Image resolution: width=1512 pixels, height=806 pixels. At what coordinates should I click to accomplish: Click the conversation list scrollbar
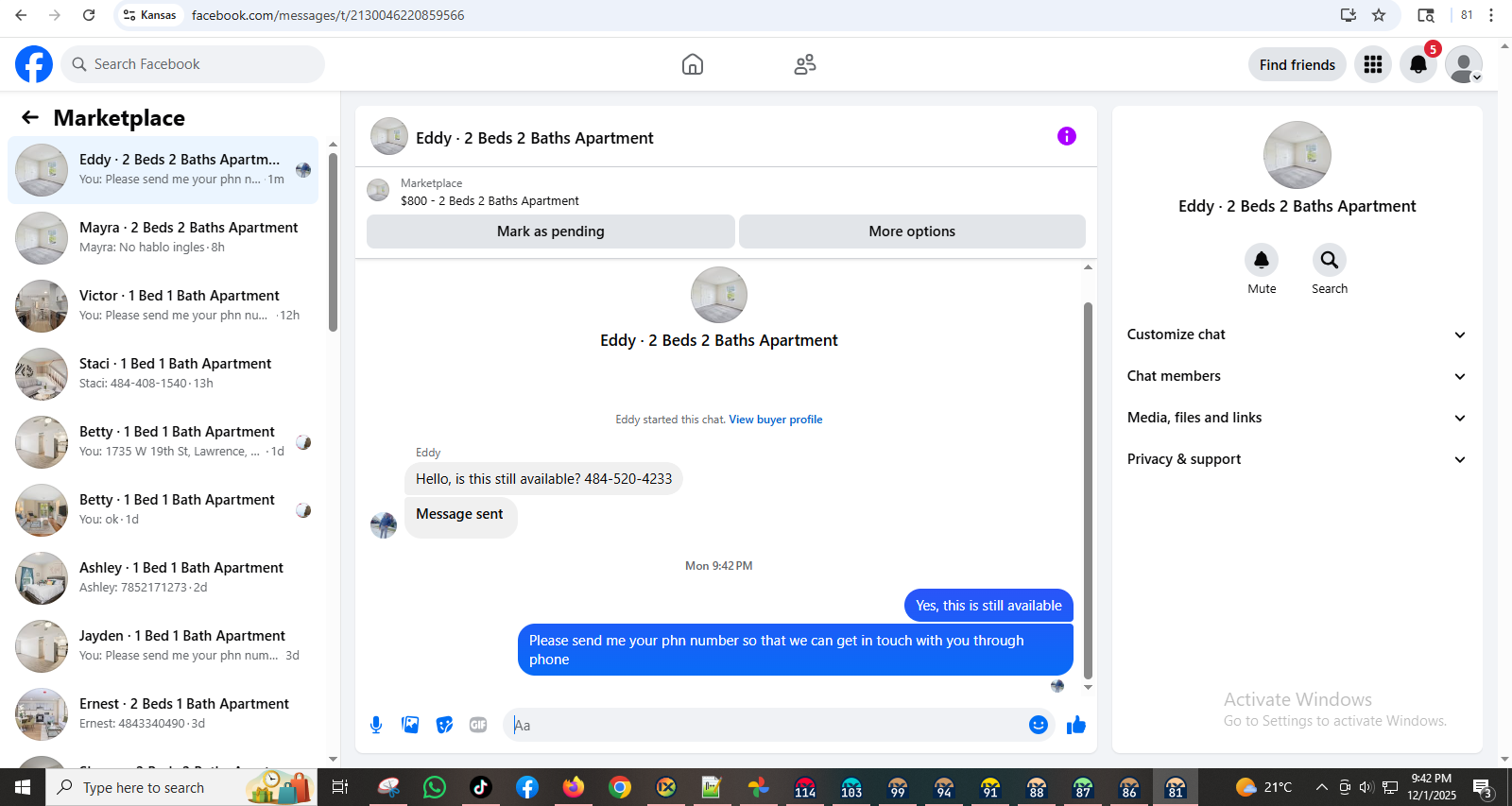[x=333, y=242]
